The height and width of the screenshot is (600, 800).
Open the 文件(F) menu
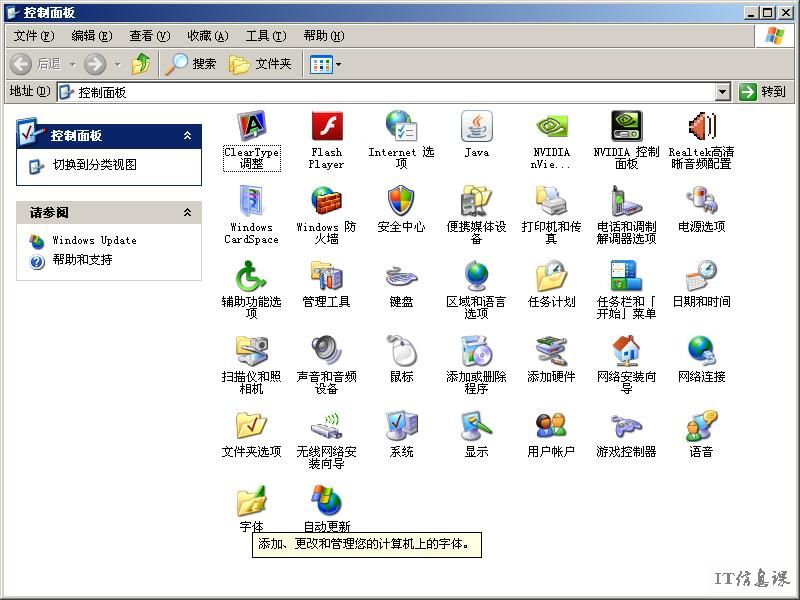coord(34,36)
